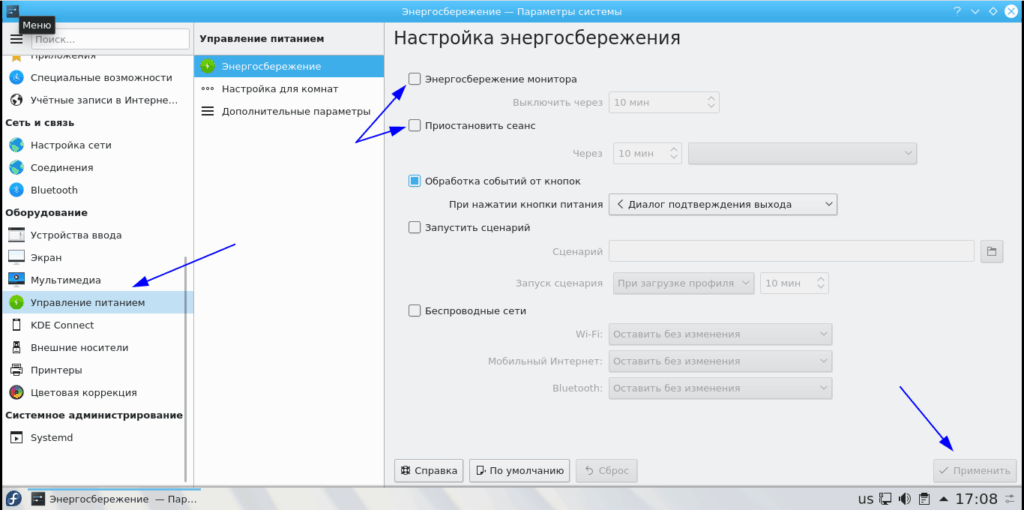Open Дополнительные параметры section

[295, 111]
